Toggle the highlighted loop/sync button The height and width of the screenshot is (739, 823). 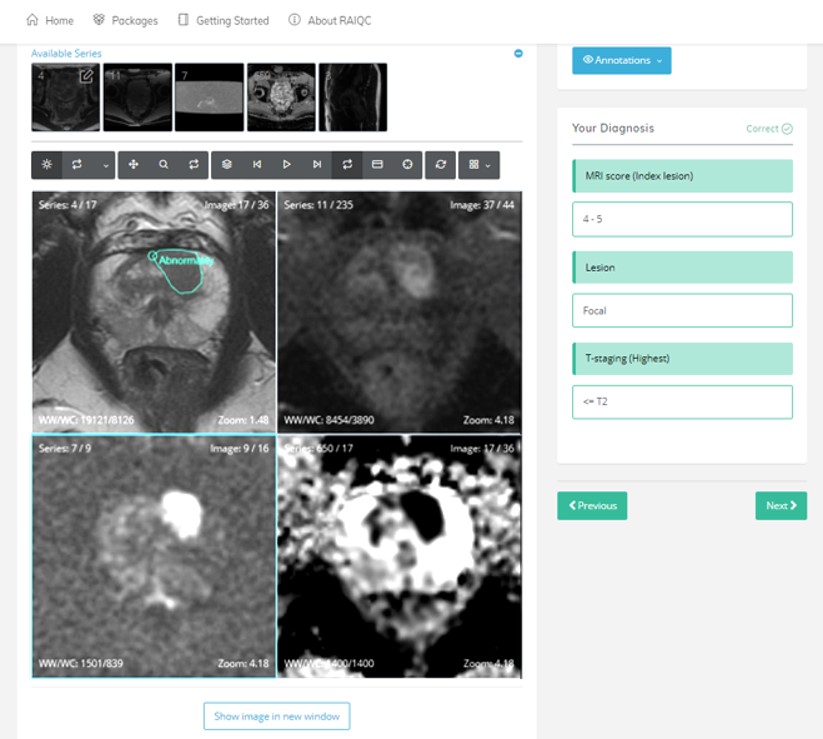(347, 165)
